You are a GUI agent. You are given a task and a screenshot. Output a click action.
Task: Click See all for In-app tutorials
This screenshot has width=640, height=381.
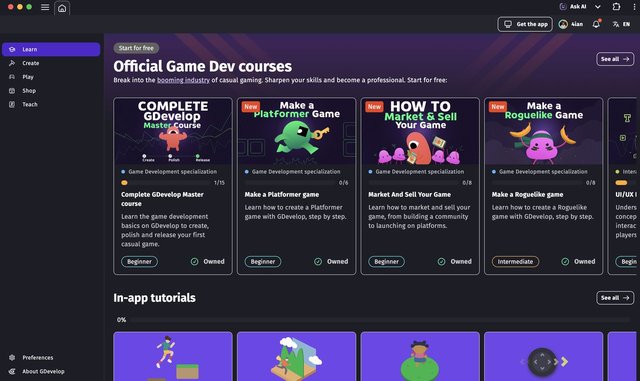pos(615,298)
